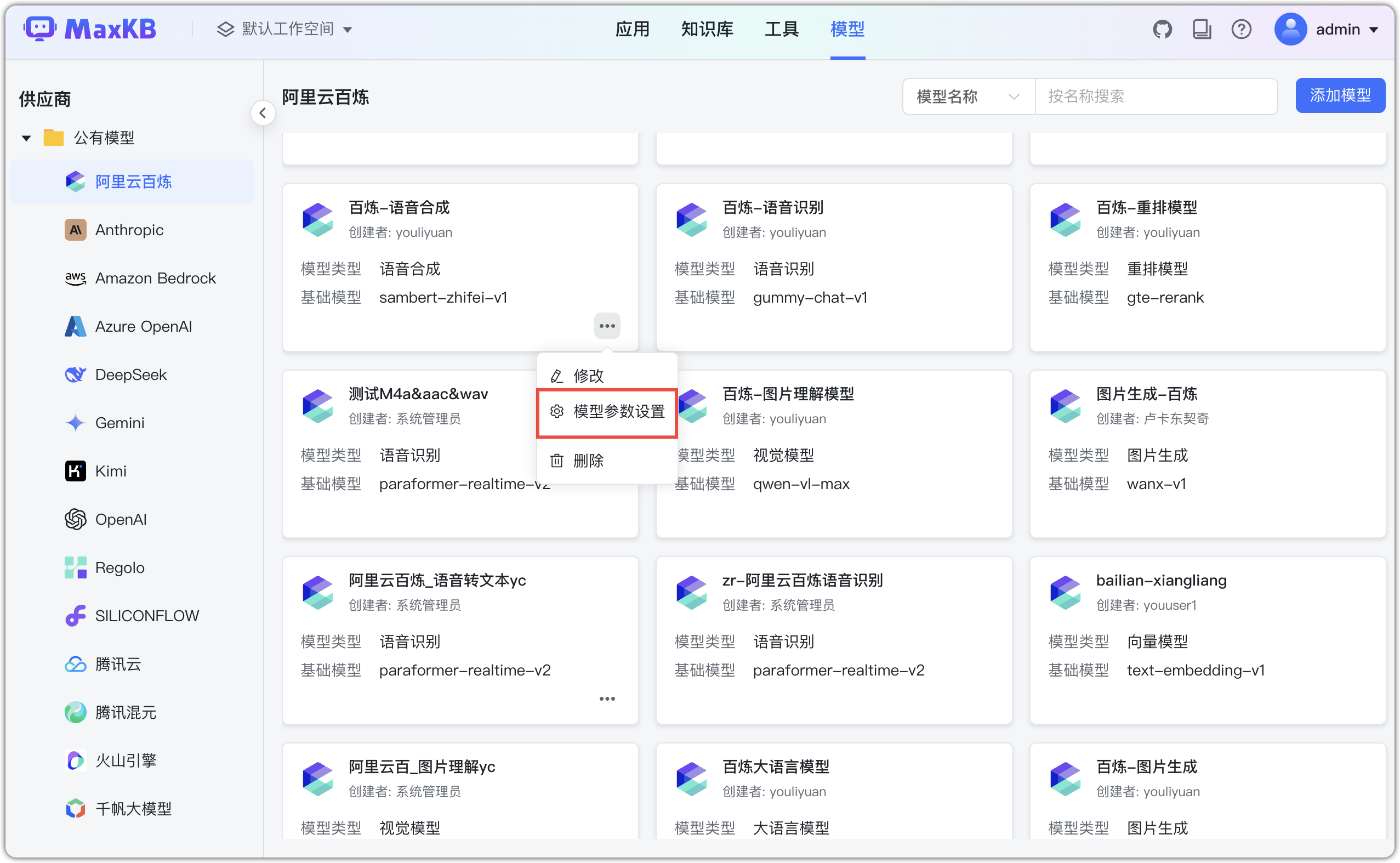Click the text-embedding-v1 base model value
Viewport: 1400px width, 863px height.
(1195, 671)
